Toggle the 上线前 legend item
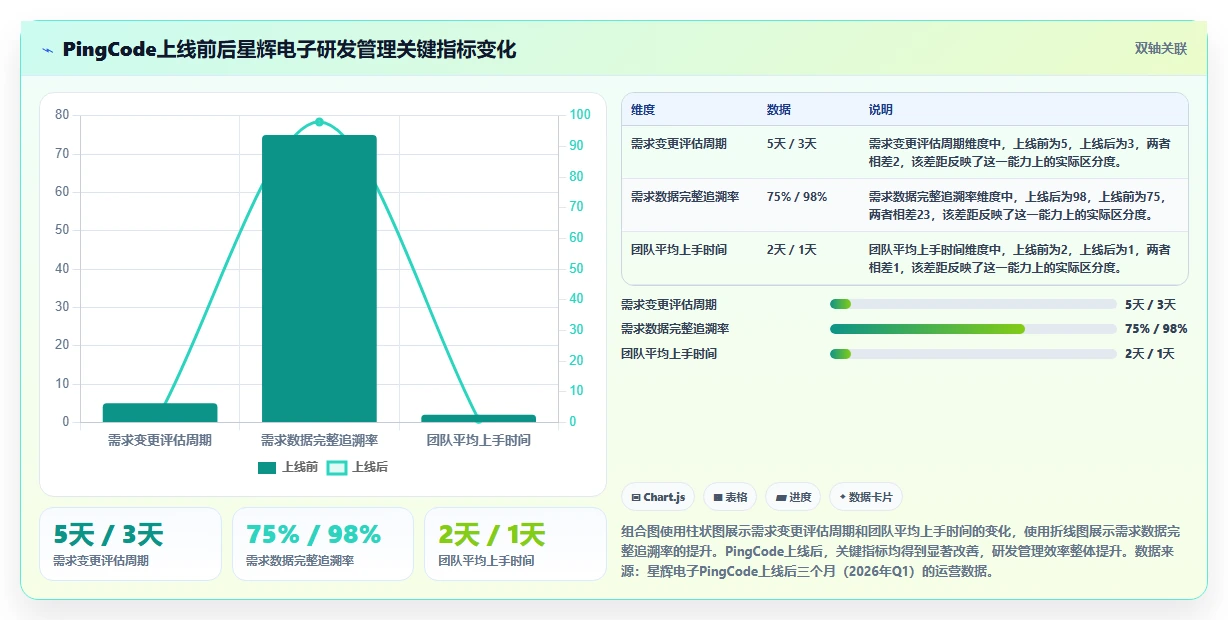 click(288, 467)
